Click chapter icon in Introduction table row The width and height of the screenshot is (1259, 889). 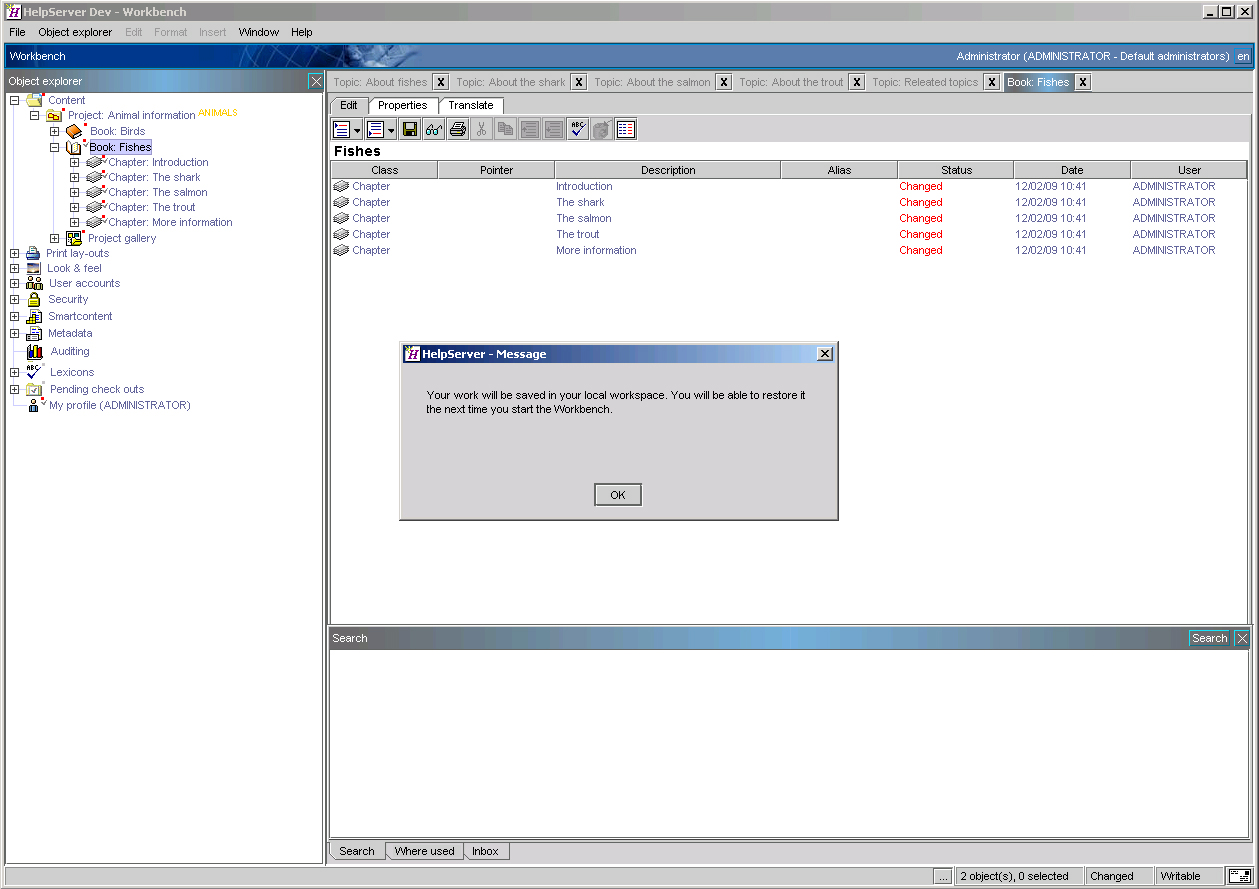(341, 186)
